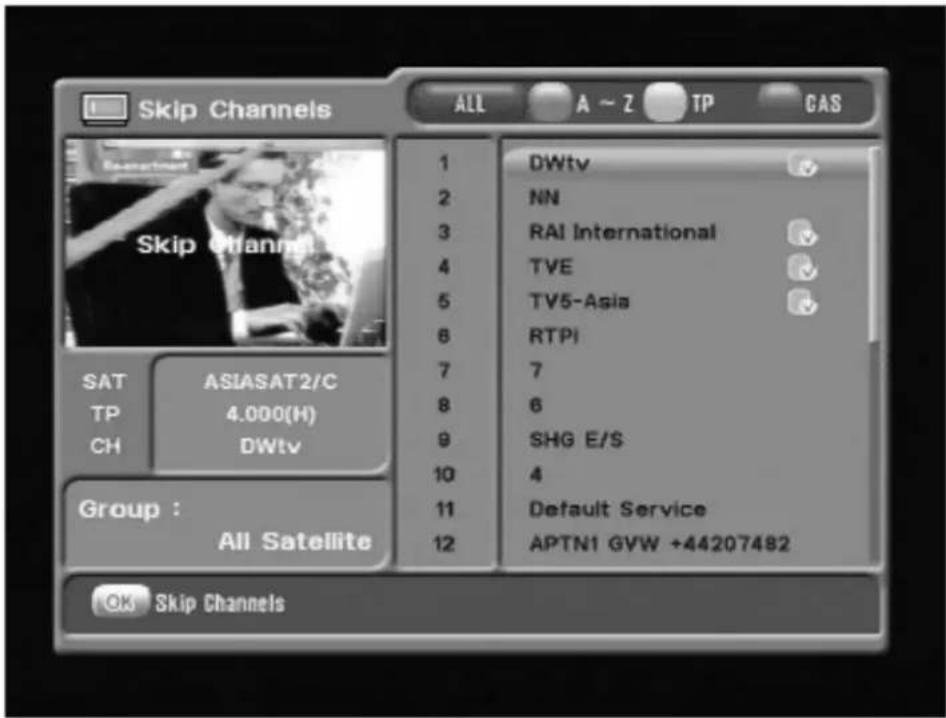The width and height of the screenshot is (946, 718).
Task: Click the Skip Channels window title
Action: [x=235, y=110]
